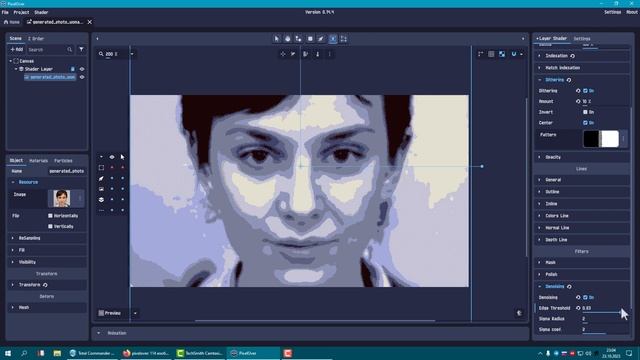
Task: Click the image row icon in visibility matrix
Action: coord(101,189)
